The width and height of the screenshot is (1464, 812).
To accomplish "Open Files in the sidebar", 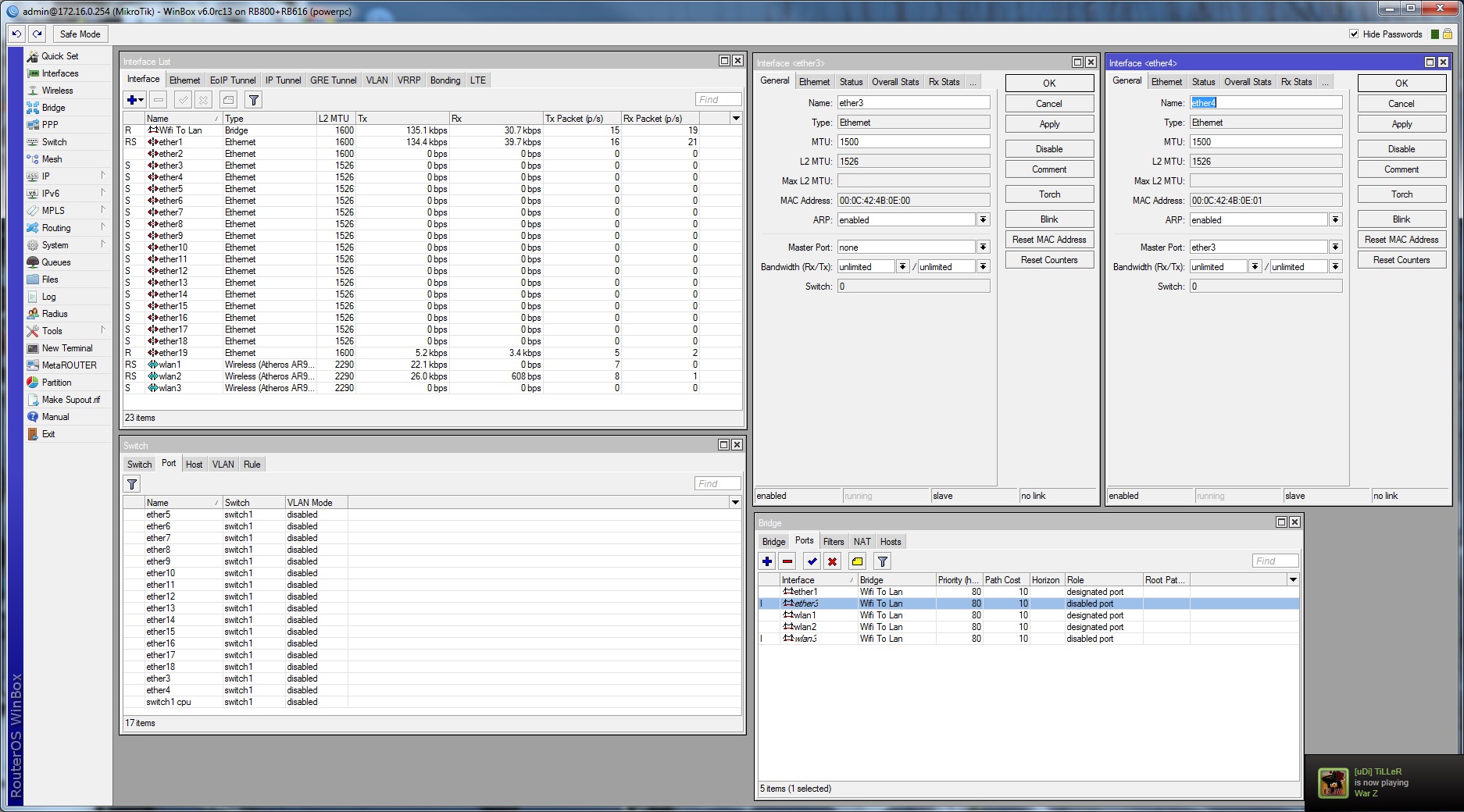I will (x=50, y=280).
